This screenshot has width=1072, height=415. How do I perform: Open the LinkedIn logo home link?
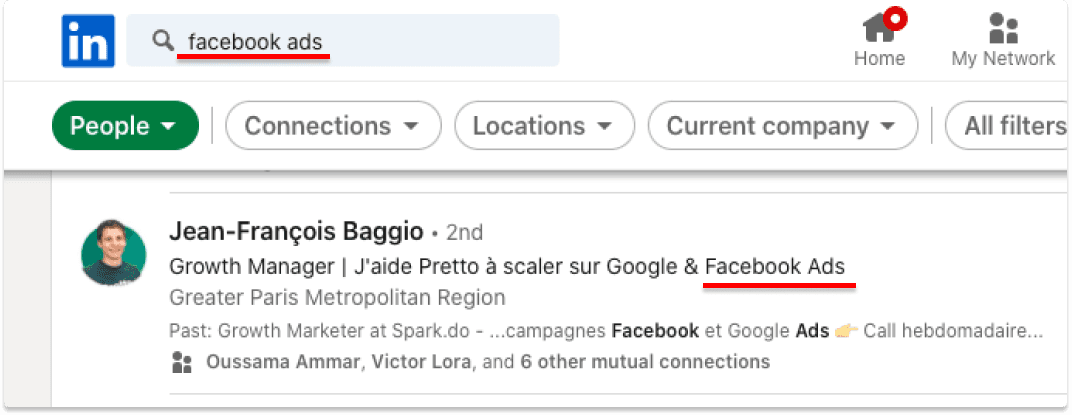point(88,41)
